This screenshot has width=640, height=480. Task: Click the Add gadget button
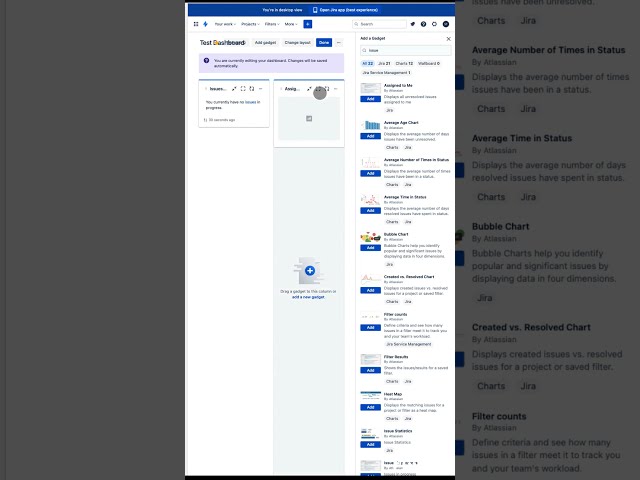click(x=265, y=42)
